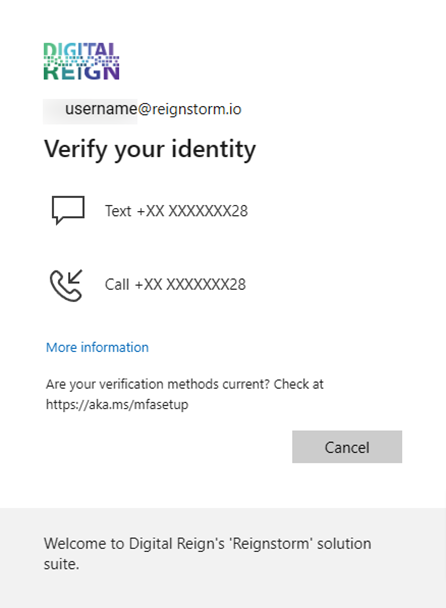This screenshot has width=446, height=608.
Task: Click the username@reignstorm.io account name
Action: coord(142,109)
